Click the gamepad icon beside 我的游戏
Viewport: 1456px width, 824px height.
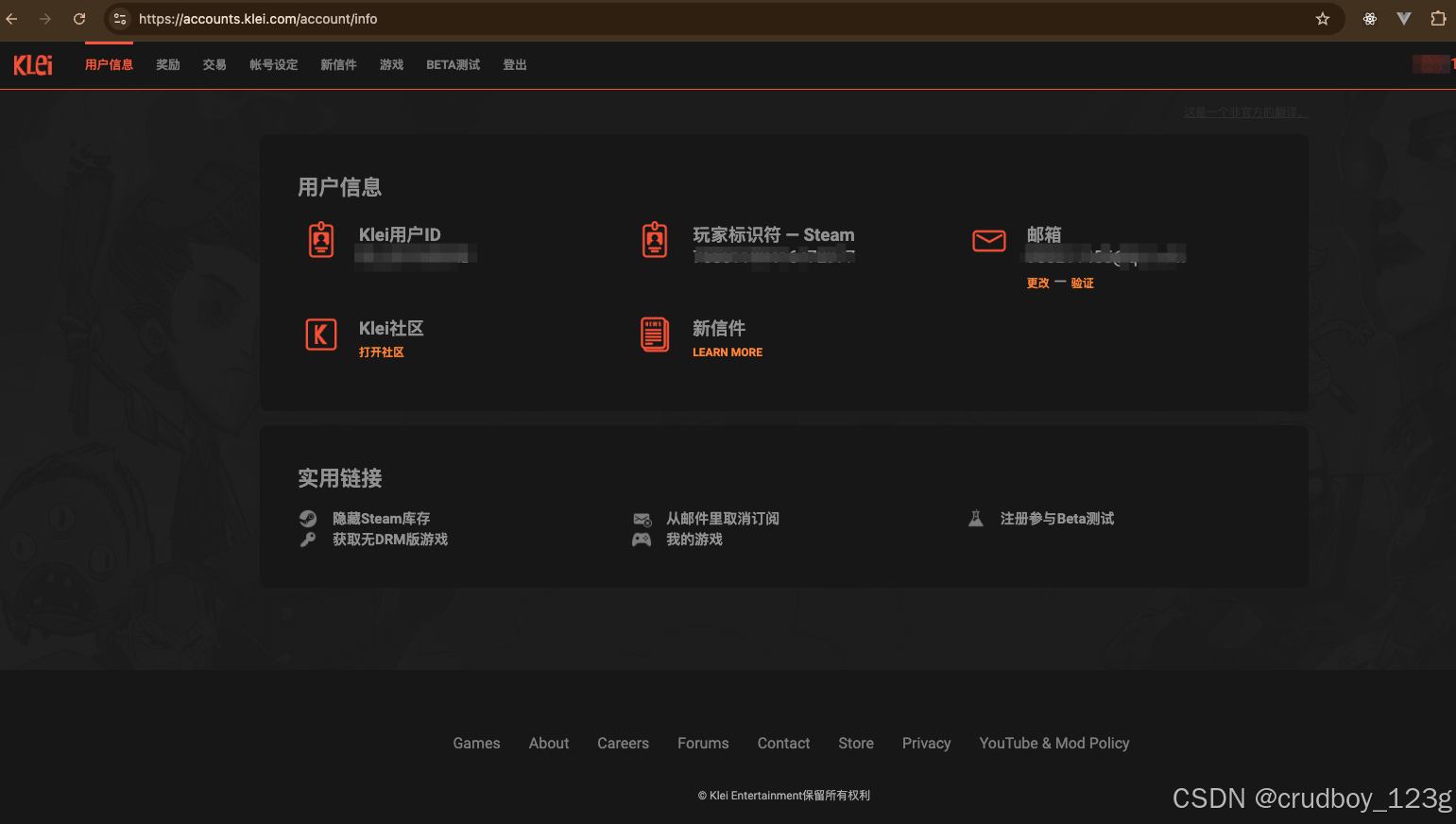[642, 540]
